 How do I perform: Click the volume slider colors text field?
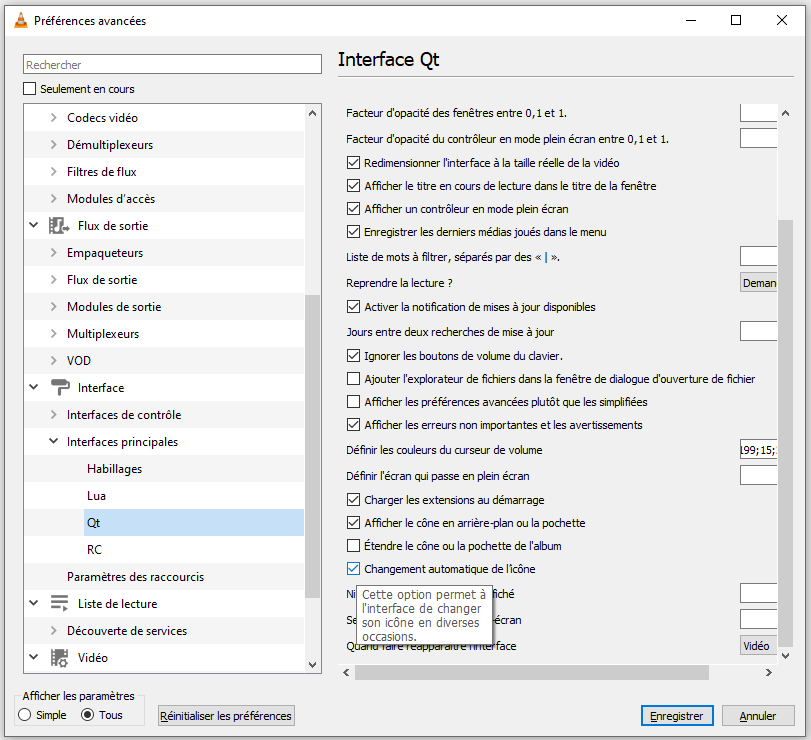[x=758, y=449]
